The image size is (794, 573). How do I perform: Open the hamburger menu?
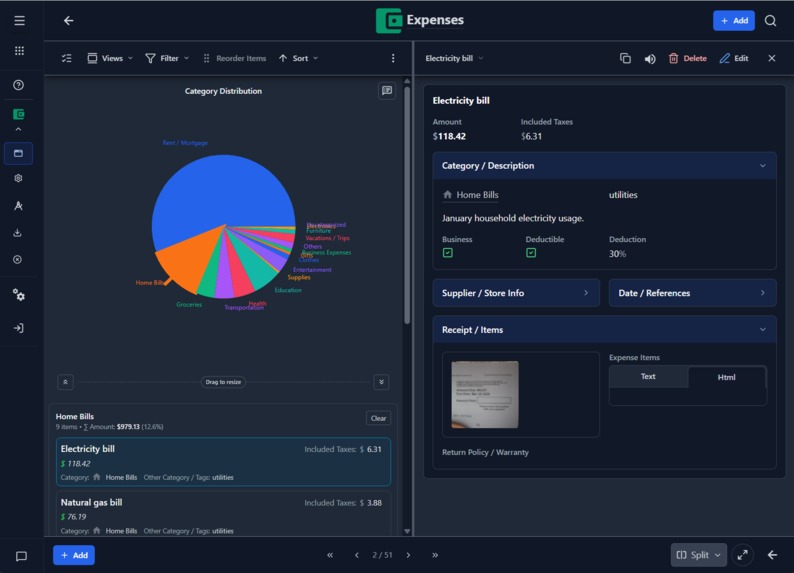click(19, 21)
